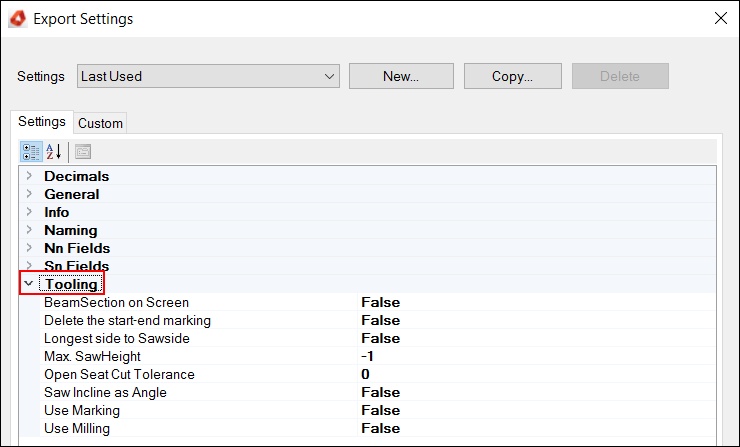Click the False value of Delete the start-end marking
740x447 pixels.
(x=380, y=320)
